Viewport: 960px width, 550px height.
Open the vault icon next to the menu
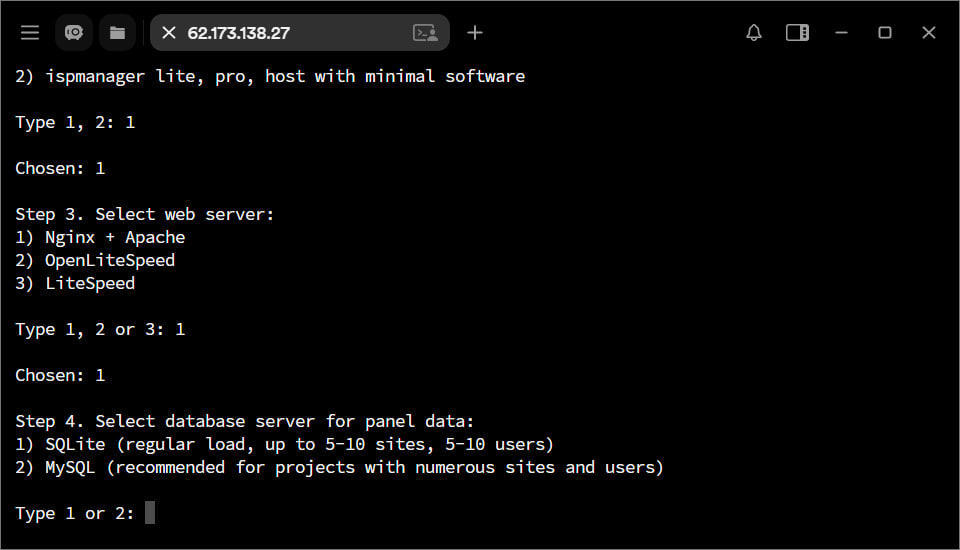coord(74,33)
